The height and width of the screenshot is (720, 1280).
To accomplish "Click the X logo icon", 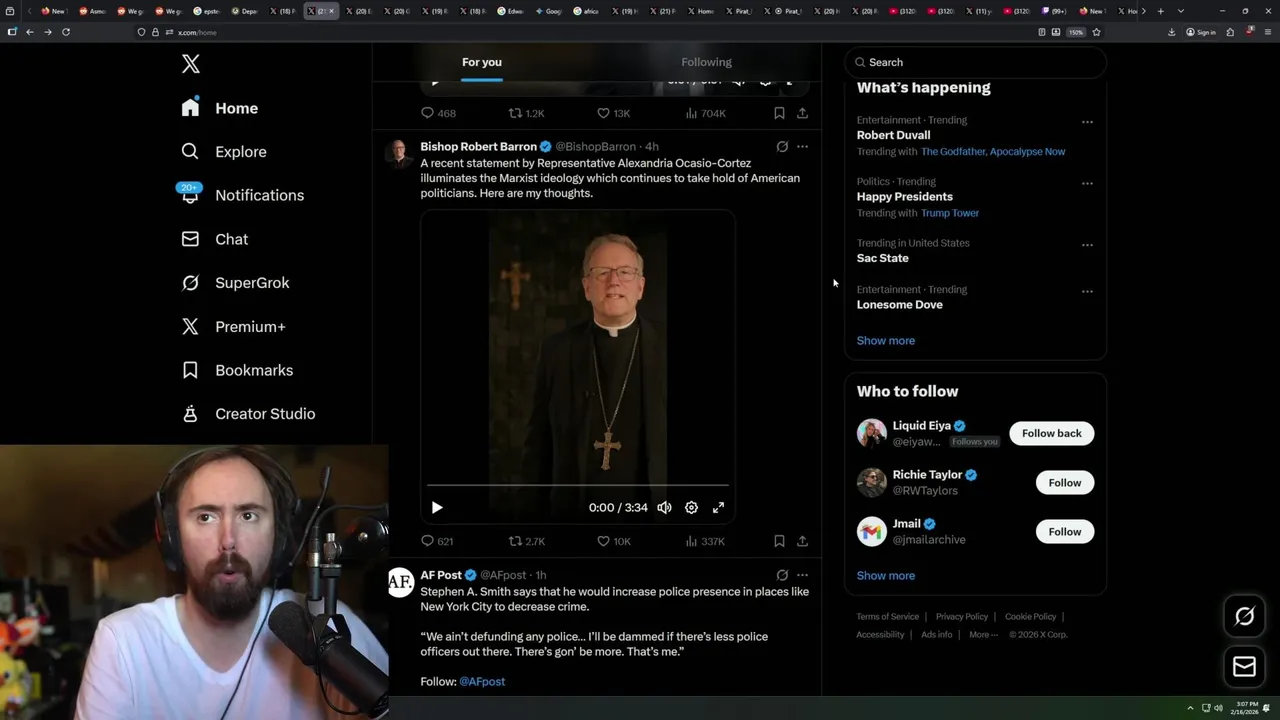I will point(191,65).
